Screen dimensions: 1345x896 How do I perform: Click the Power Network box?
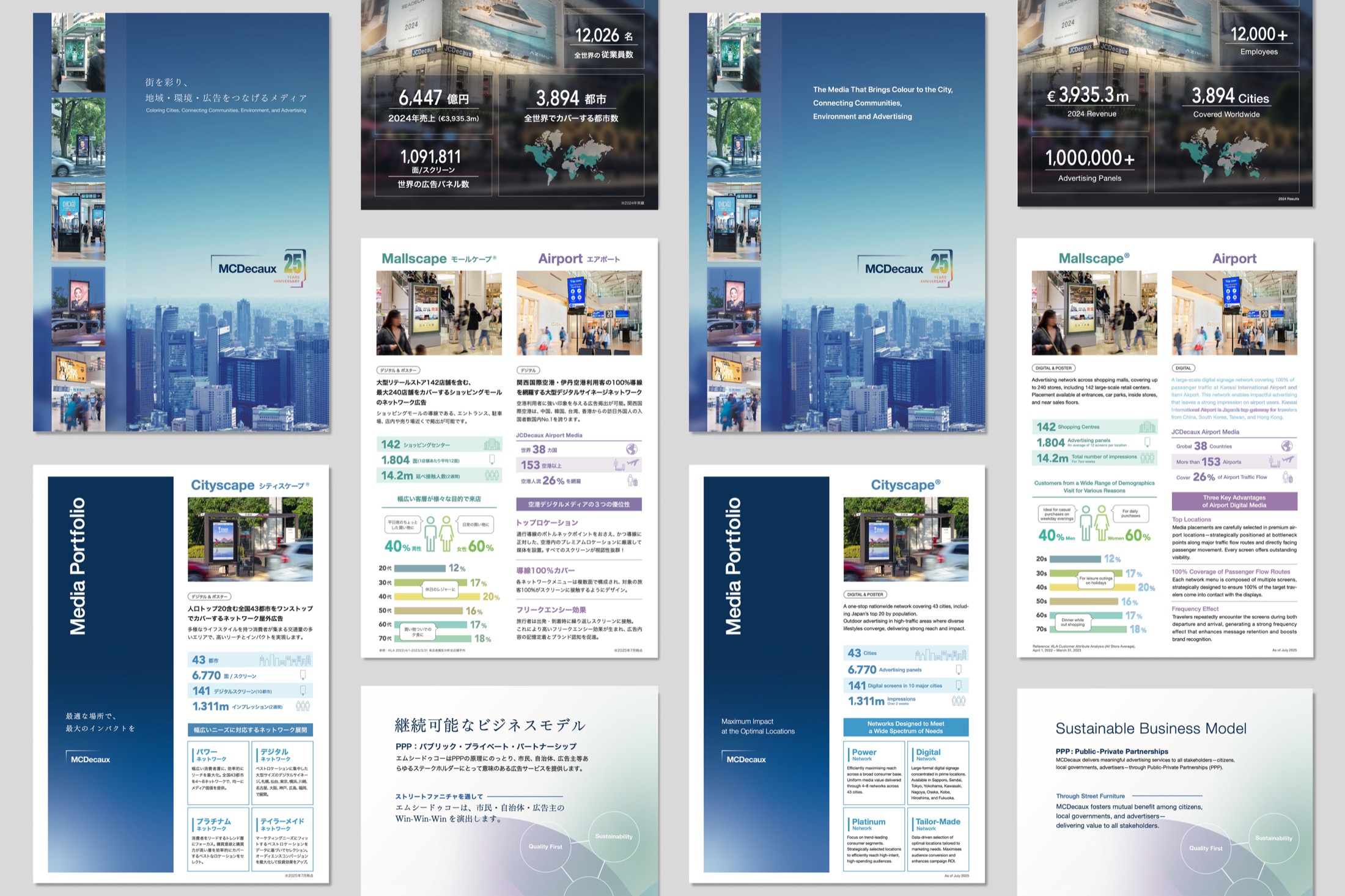click(x=874, y=773)
